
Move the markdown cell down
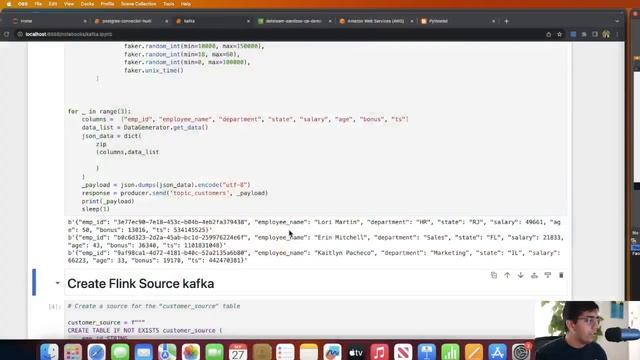pos(521,276)
